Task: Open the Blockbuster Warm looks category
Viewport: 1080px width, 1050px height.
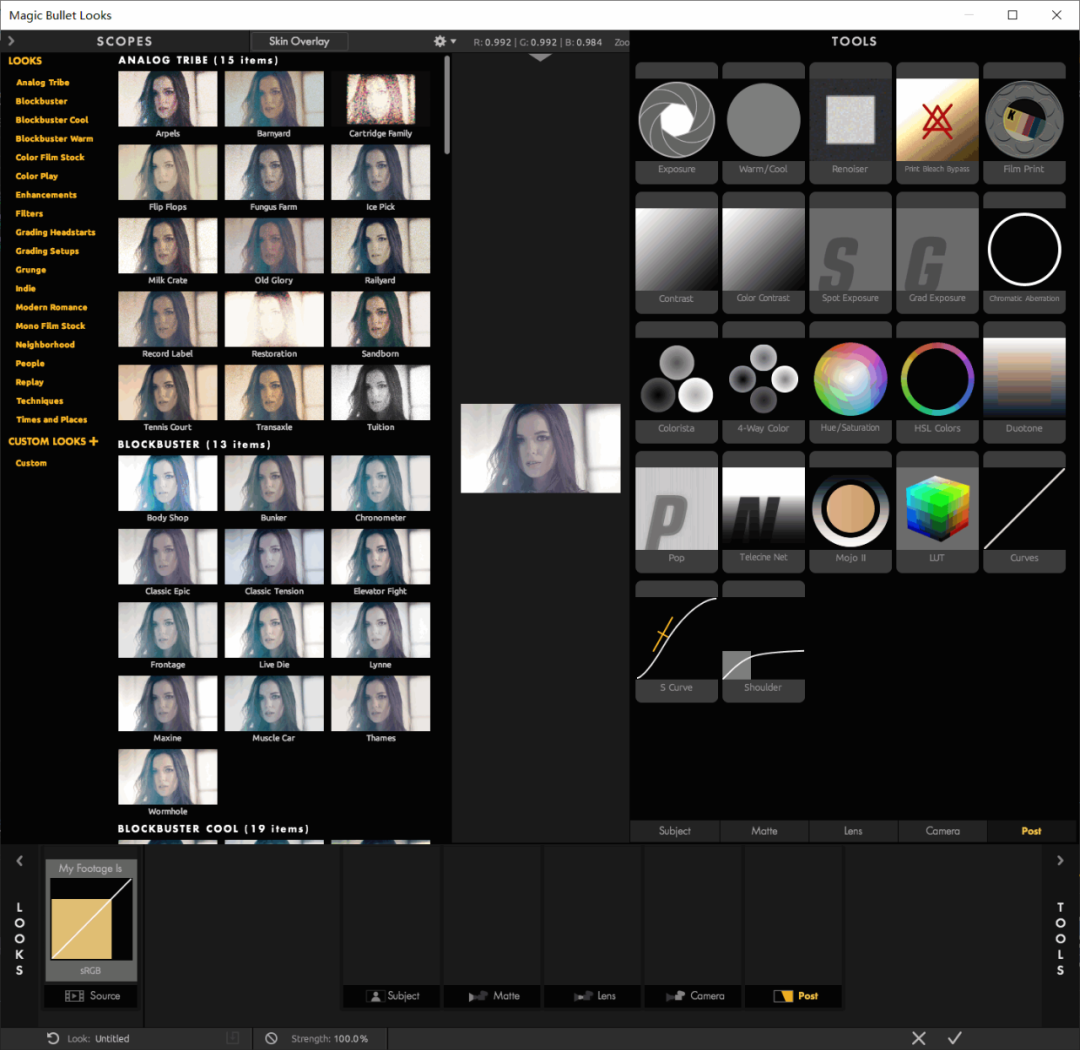Action: click(x=54, y=138)
